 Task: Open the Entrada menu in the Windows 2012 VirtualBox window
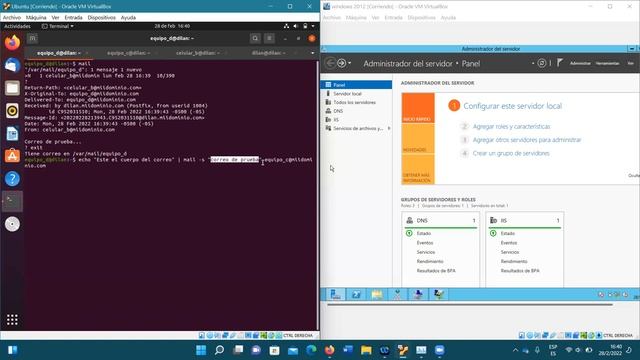[393, 18]
